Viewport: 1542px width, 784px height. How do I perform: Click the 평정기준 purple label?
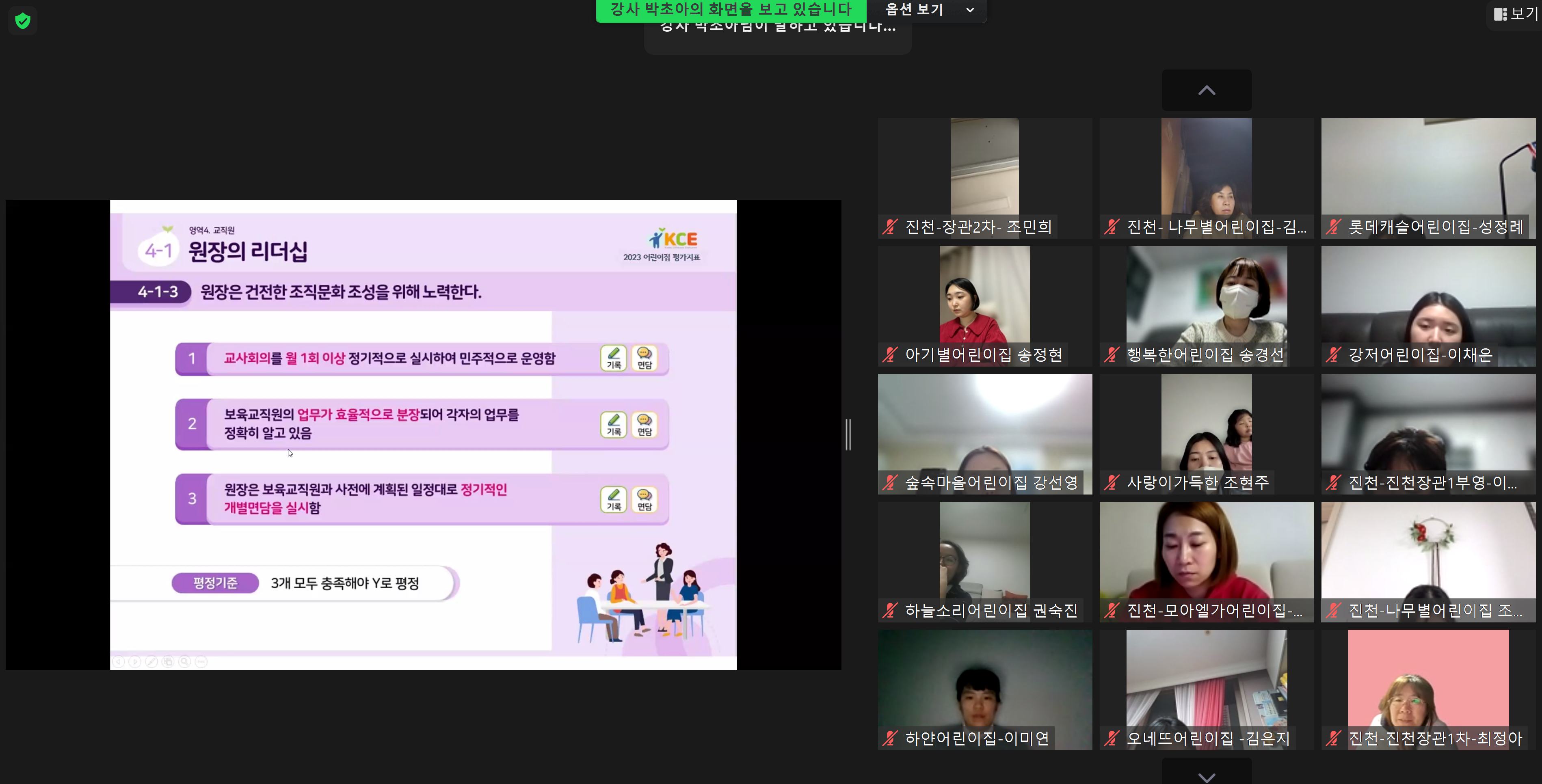(215, 582)
